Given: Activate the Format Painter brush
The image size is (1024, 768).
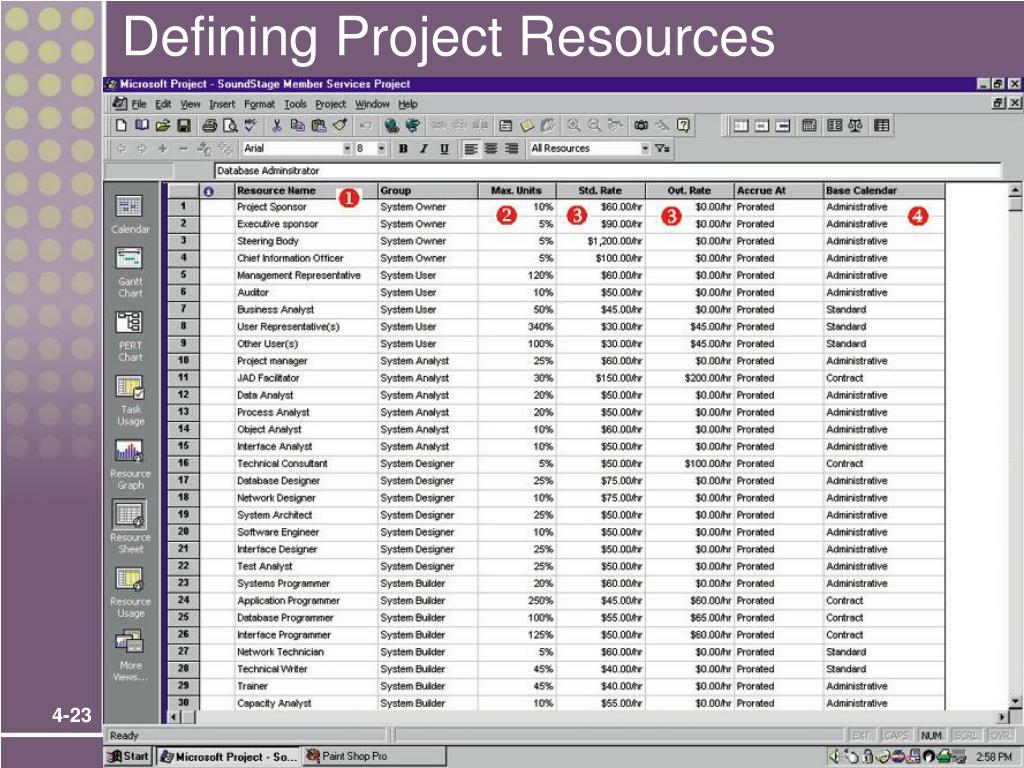Looking at the screenshot, I should click(340, 125).
